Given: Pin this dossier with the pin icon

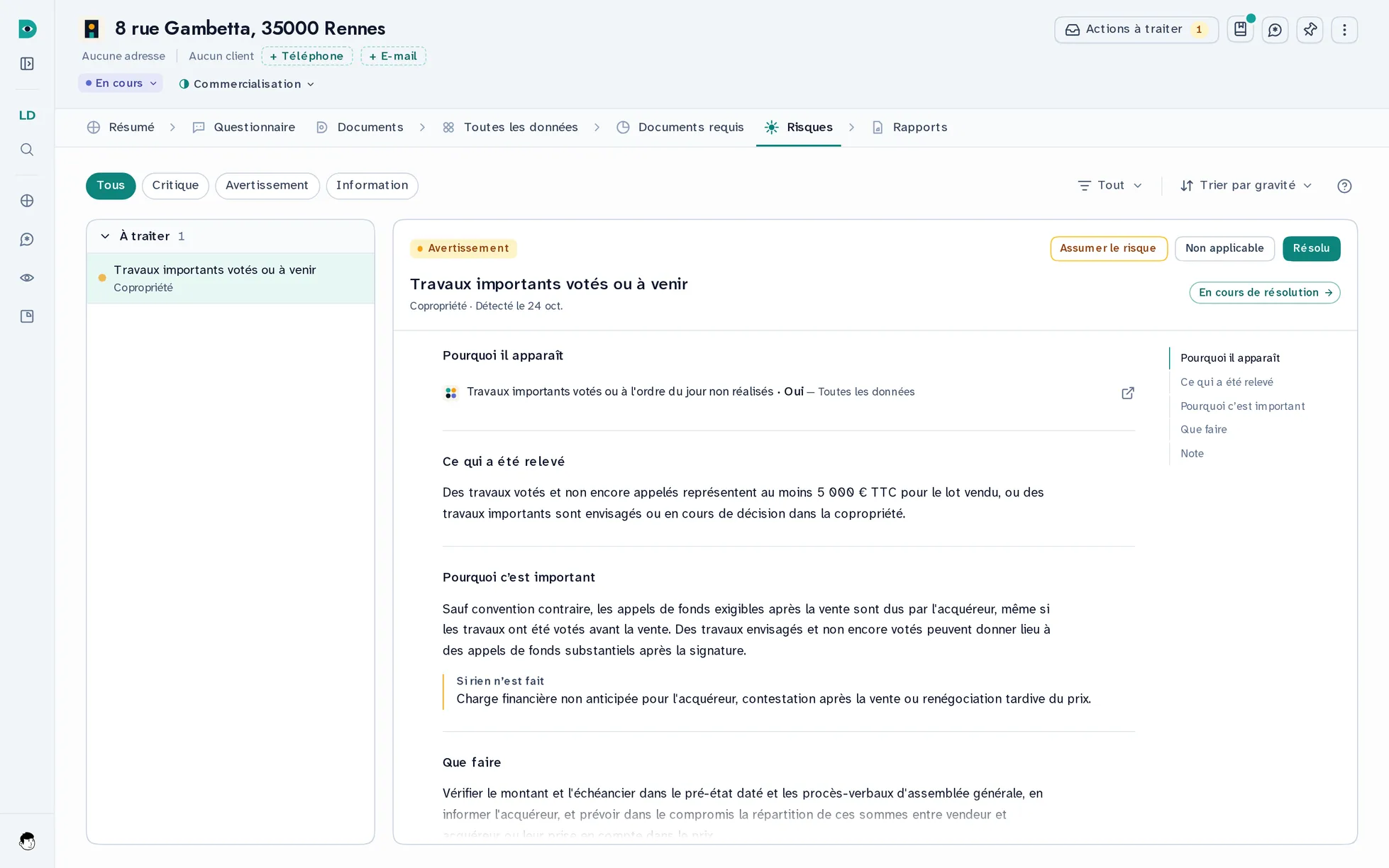Looking at the screenshot, I should click(1310, 30).
